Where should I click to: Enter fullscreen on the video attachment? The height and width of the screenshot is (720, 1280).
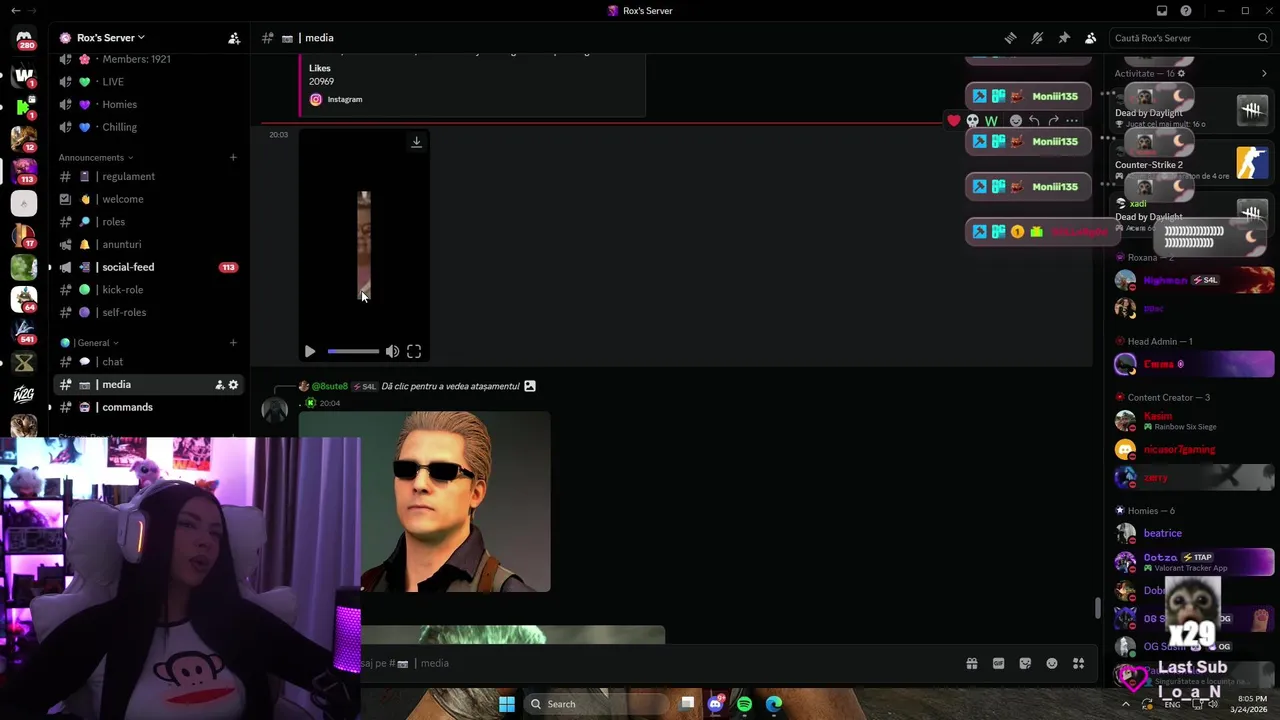(x=414, y=351)
